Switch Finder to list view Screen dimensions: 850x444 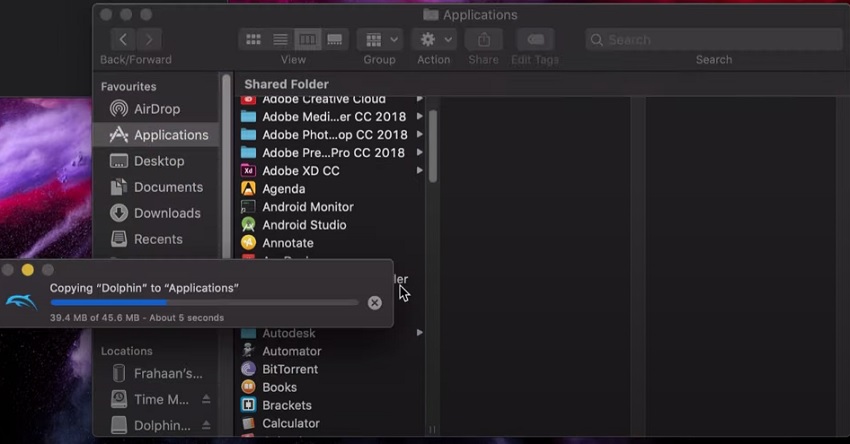click(281, 40)
